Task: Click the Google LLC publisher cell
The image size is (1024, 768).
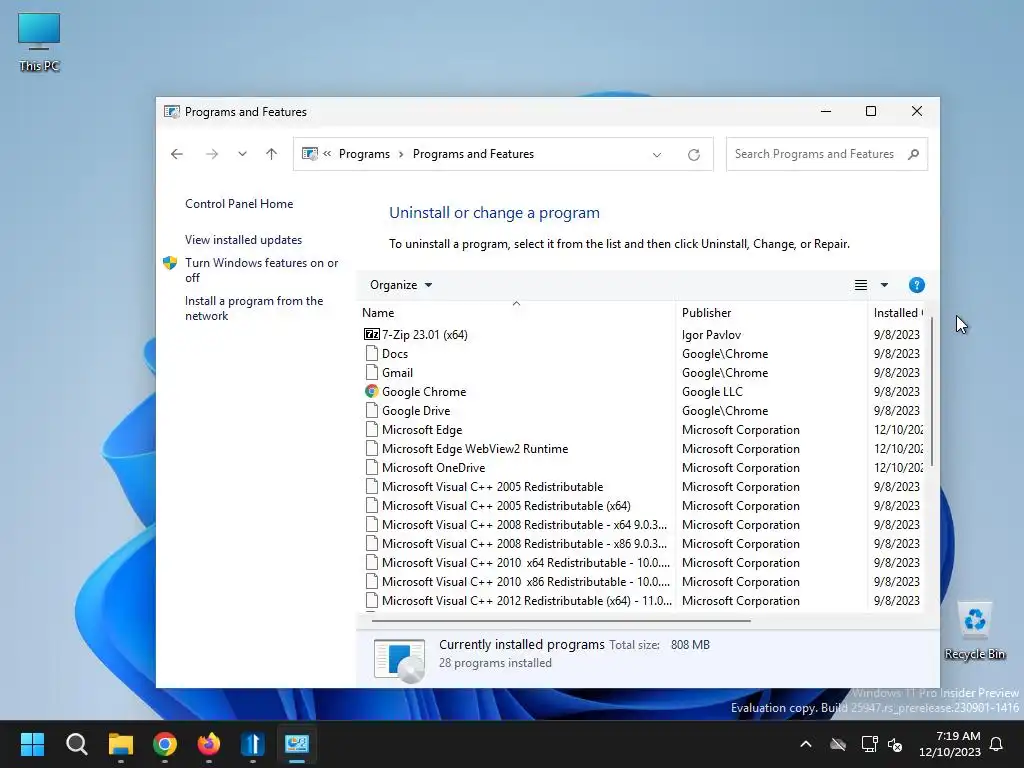Action: click(712, 392)
